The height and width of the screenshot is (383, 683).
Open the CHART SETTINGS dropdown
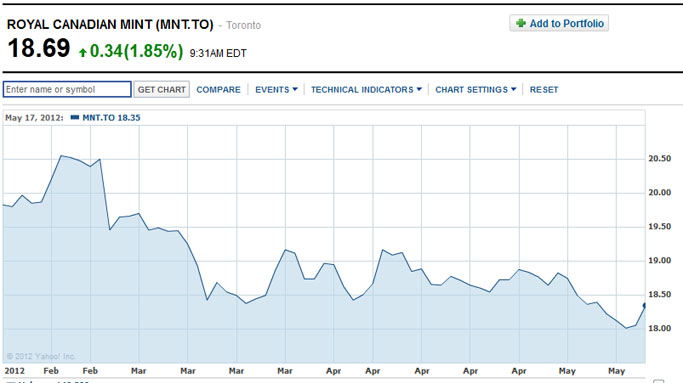[476, 90]
